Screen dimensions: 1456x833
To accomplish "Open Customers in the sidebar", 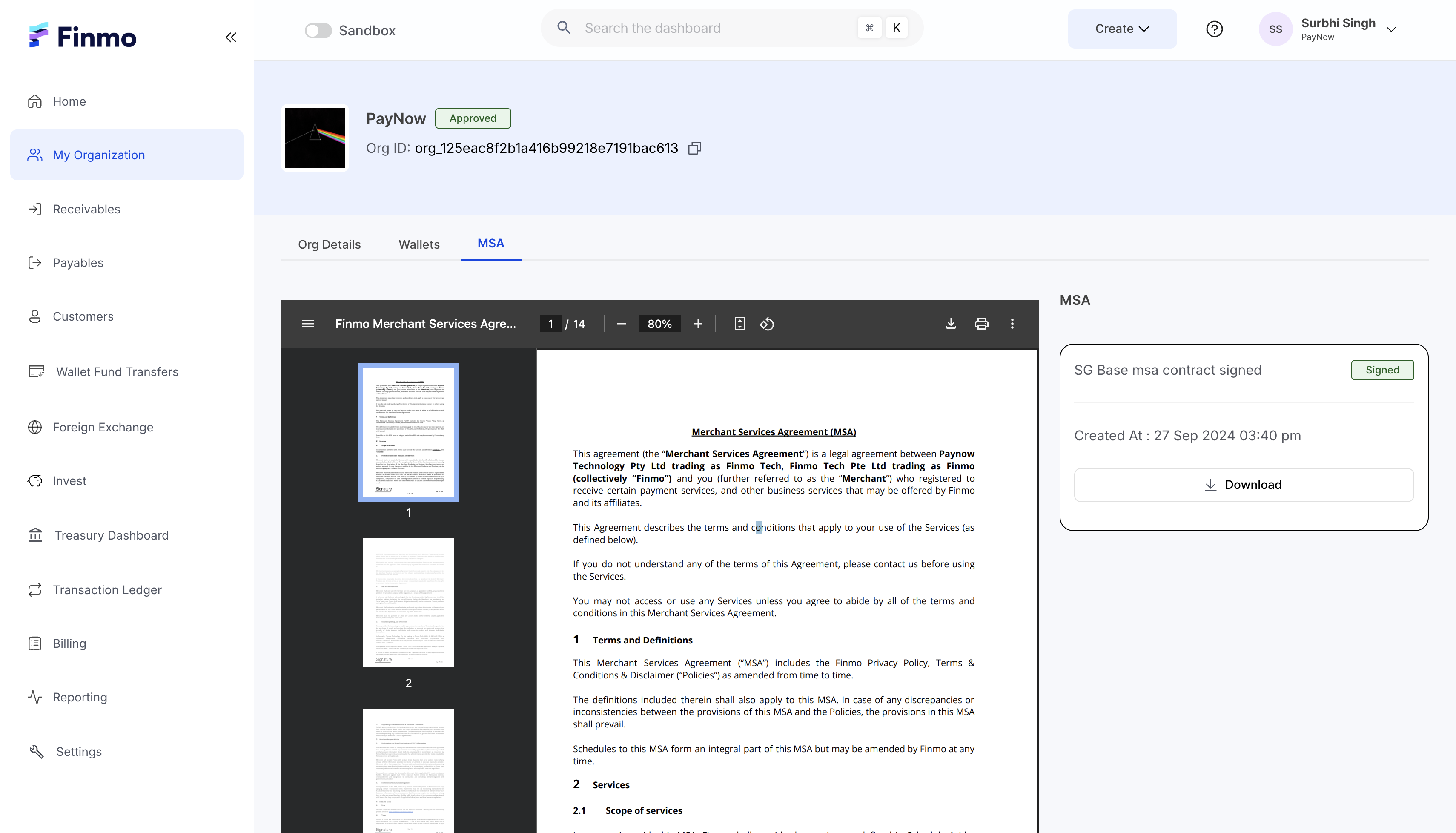I will coord(126,316).
